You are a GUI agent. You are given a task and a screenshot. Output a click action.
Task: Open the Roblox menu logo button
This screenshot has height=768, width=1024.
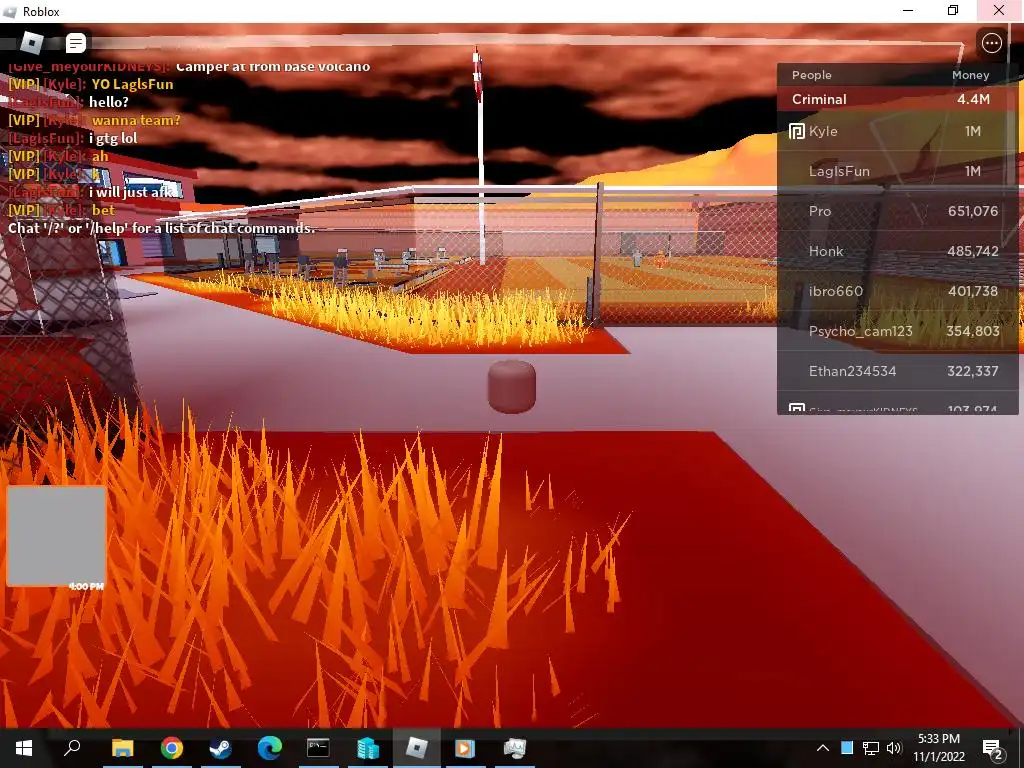[x=31, y=43]
